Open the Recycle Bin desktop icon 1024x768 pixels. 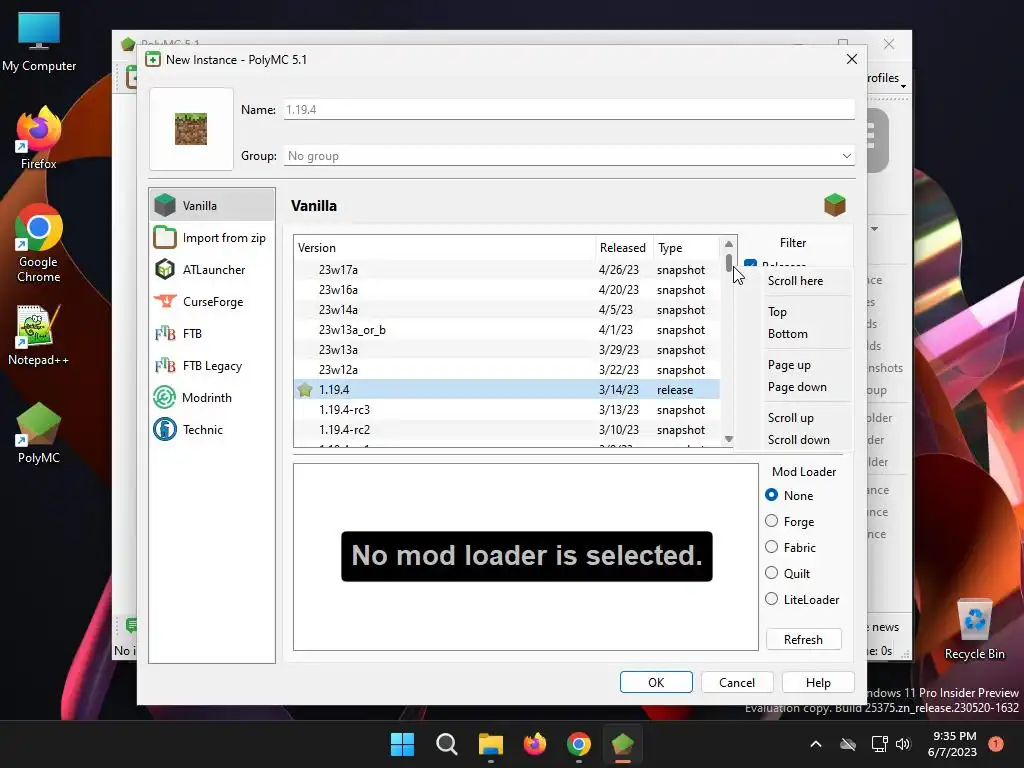pyautogui.click(x=974, y=630)
